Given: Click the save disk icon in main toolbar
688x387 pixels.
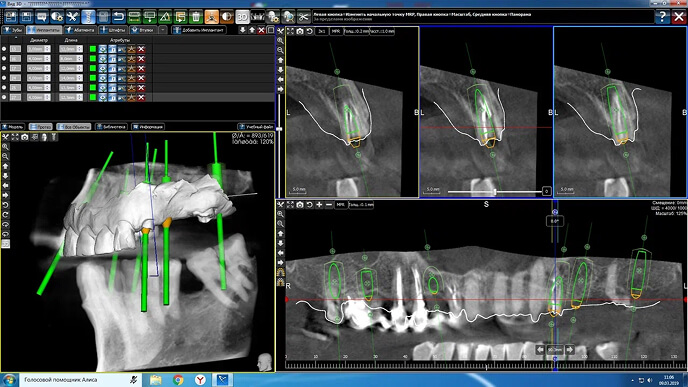Looking at the screenshot, I should pos(26,17).
